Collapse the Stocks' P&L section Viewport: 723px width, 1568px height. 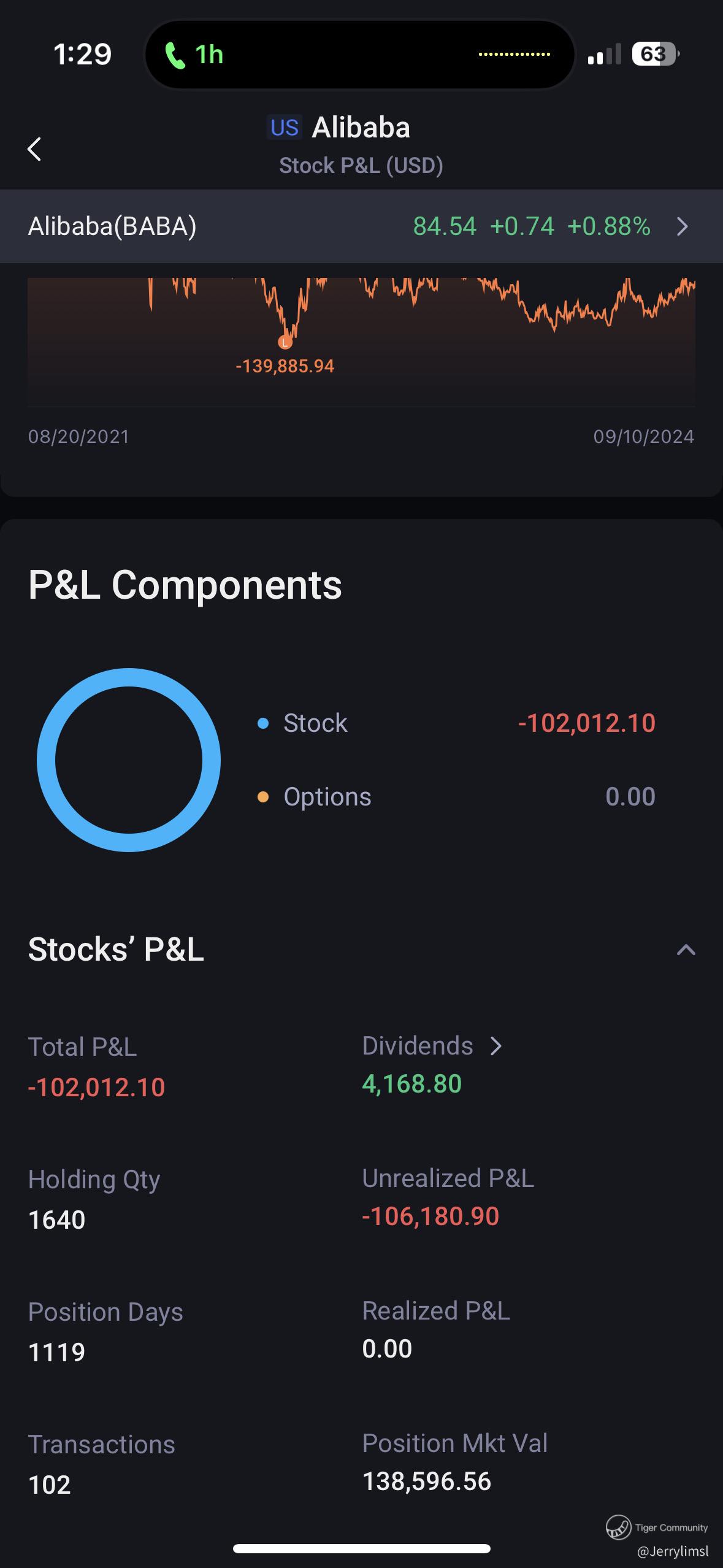point(686,950)
